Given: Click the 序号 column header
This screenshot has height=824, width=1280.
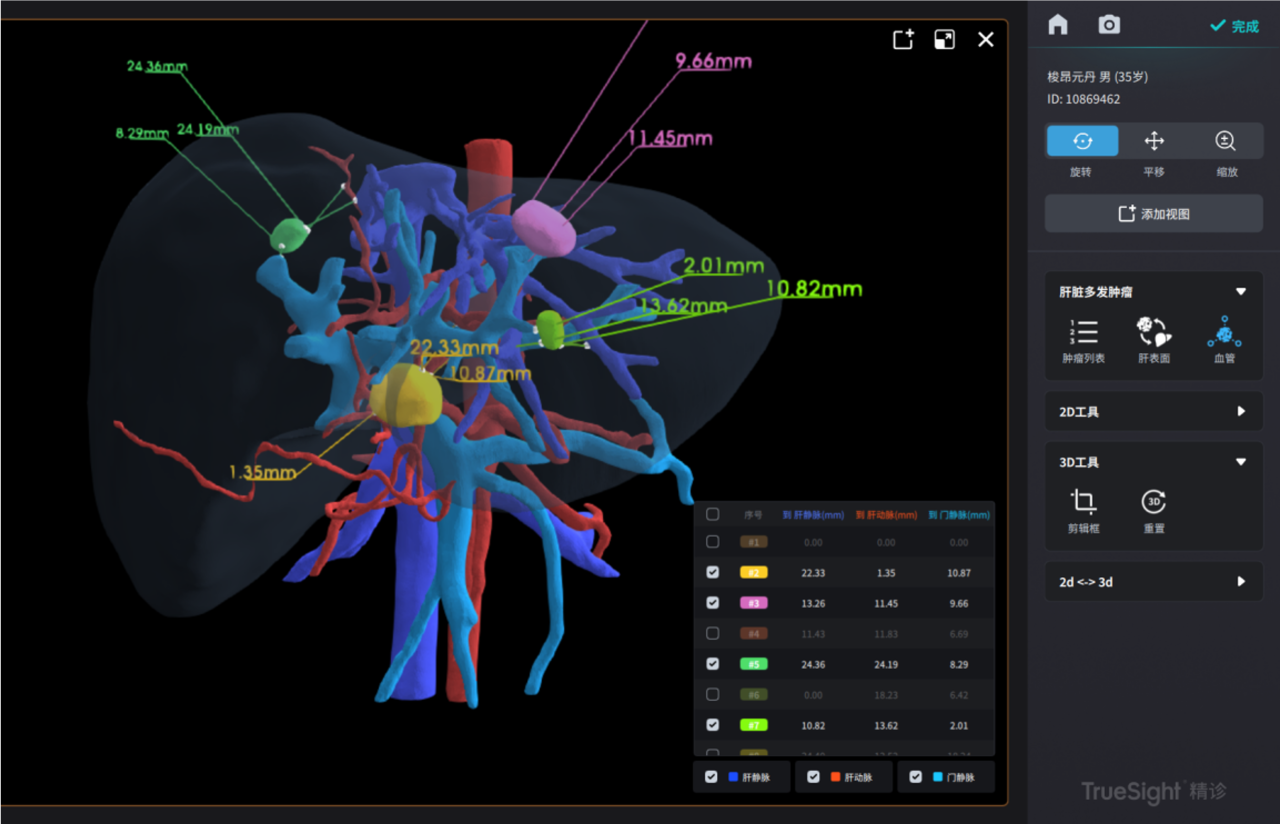Looking at the screenshot, I should tap(753, 515).
